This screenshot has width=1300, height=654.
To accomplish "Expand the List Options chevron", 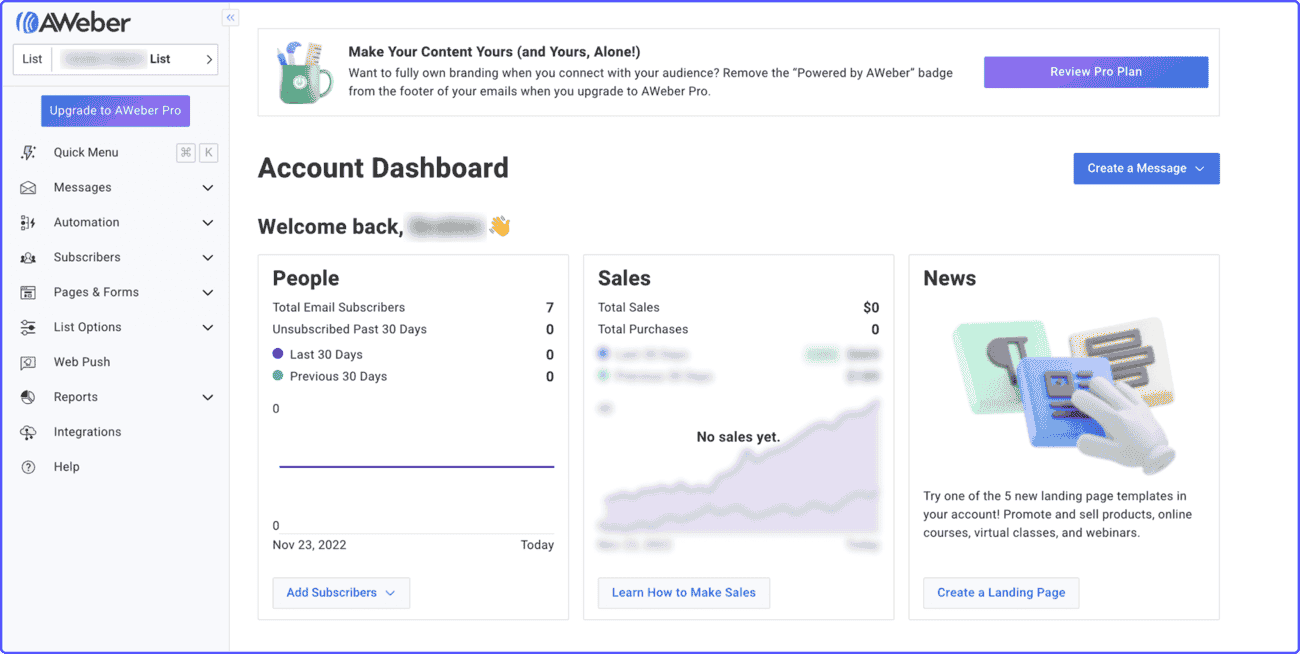I will point(208,328).
